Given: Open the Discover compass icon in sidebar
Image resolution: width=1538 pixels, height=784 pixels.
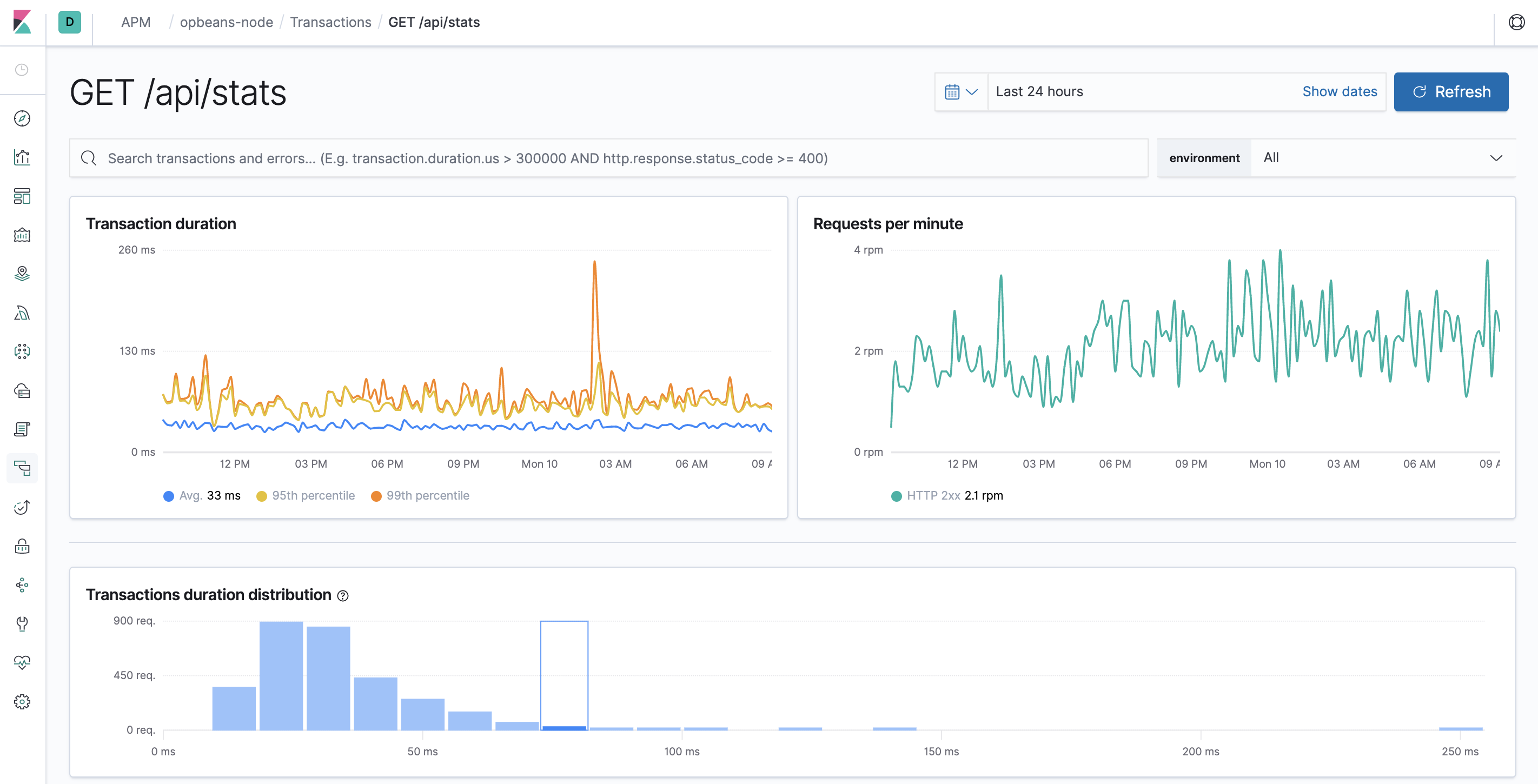Looking at the screenshot, I should click(x=22, y=118).
